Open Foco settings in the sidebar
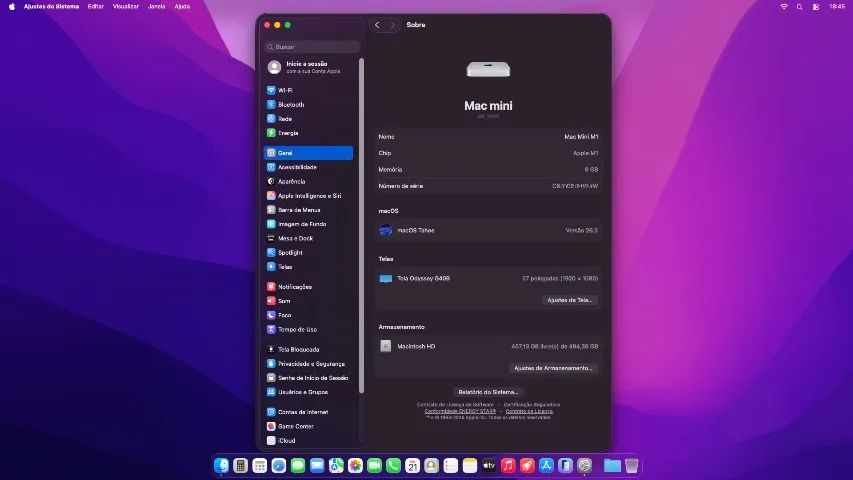853x480 pixels. 308,315
